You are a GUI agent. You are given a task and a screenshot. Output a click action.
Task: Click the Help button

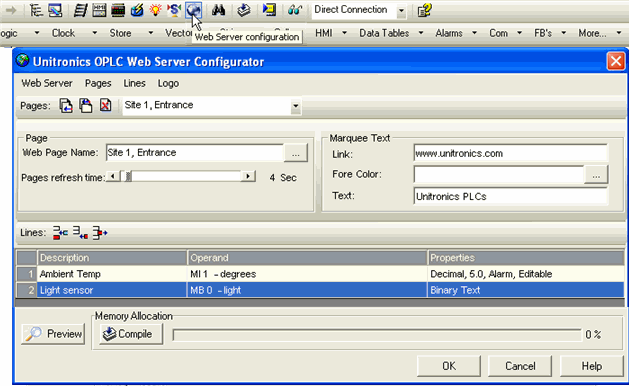coord(592,366)
